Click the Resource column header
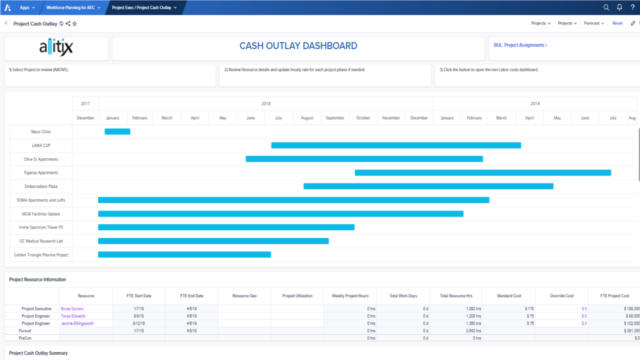The width and height of the screenshot is (640, 360). [86, 296]
